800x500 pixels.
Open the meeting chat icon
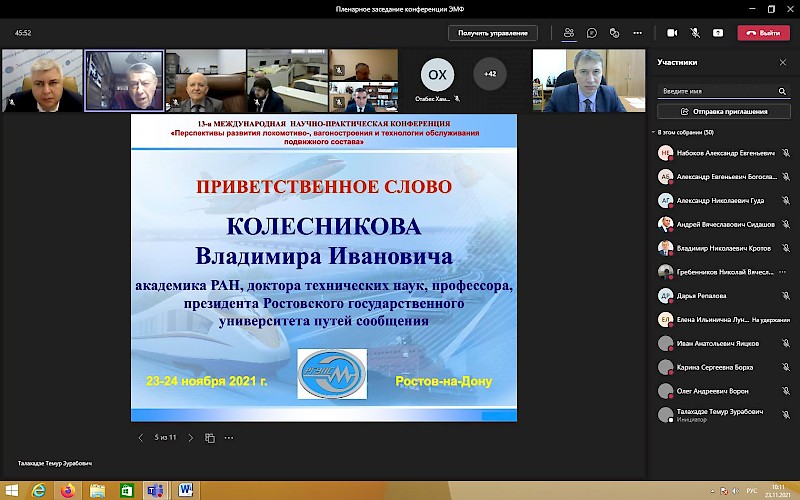[593, 33]
